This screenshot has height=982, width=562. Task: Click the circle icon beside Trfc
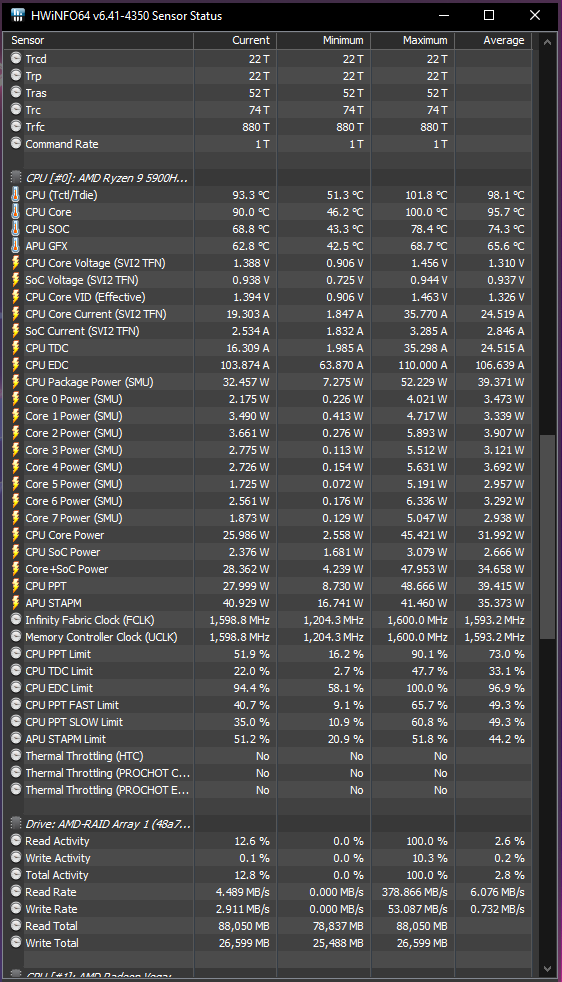16,127
